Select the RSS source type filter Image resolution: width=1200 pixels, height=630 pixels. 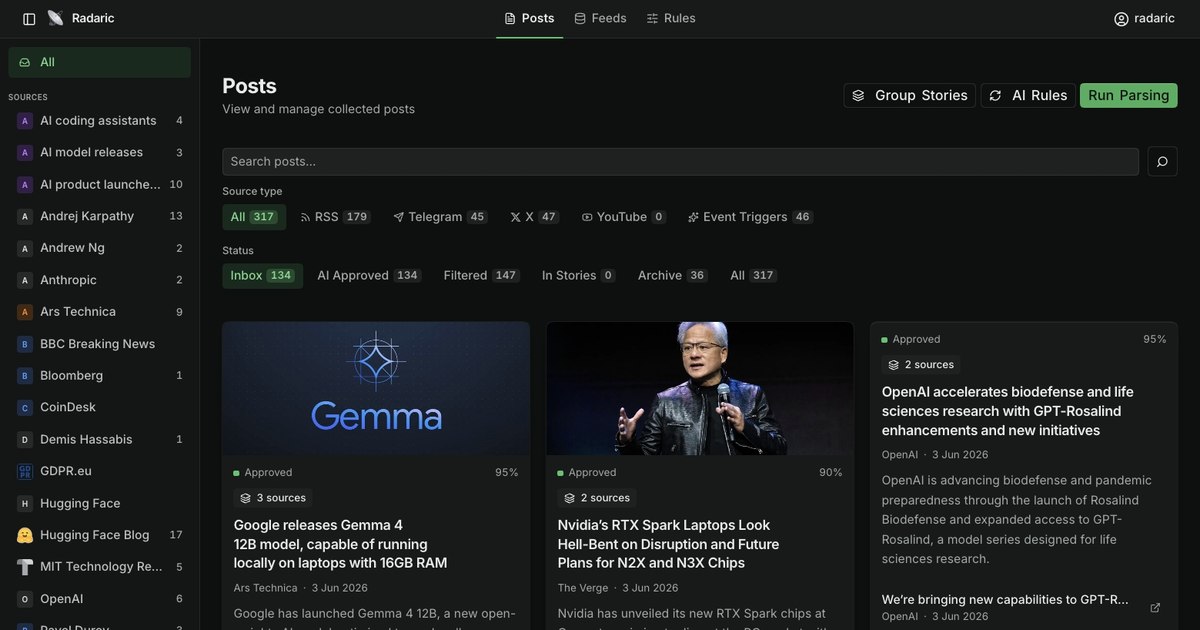335,217
